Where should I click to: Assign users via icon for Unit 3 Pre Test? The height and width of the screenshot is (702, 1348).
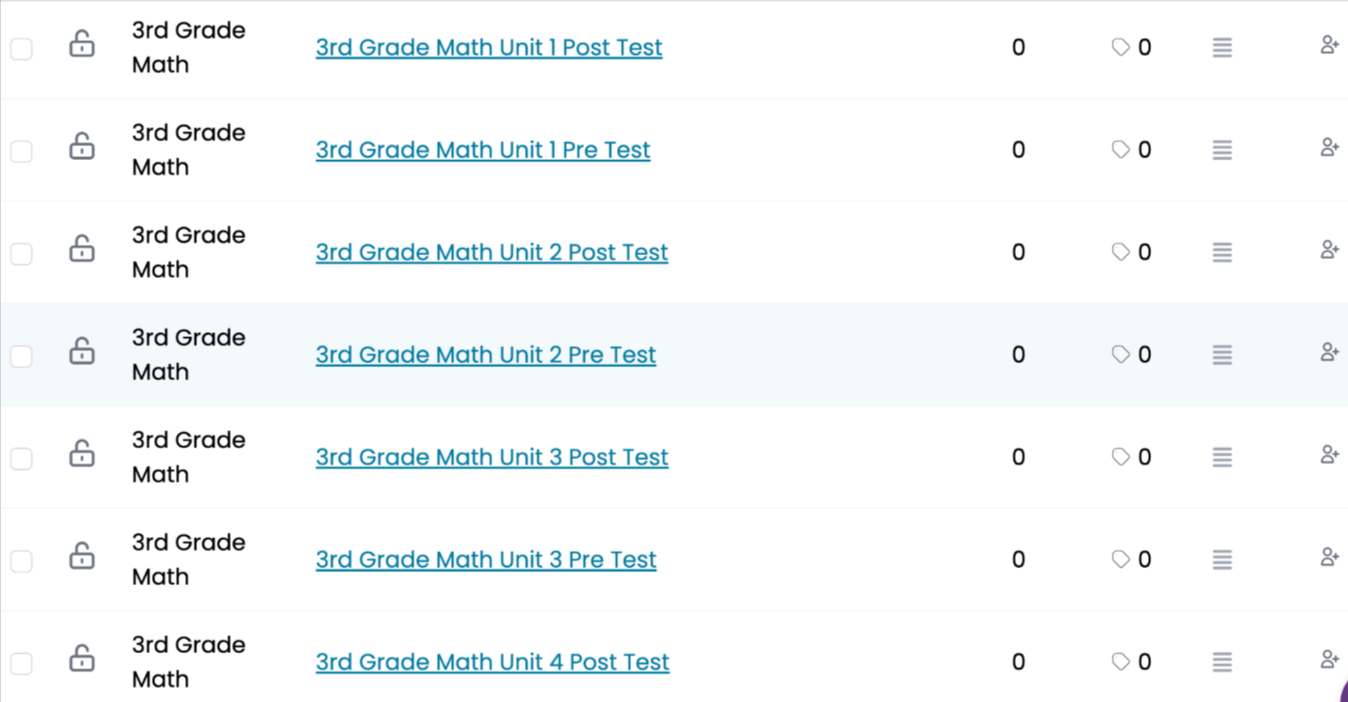[x=1329, y=557]
